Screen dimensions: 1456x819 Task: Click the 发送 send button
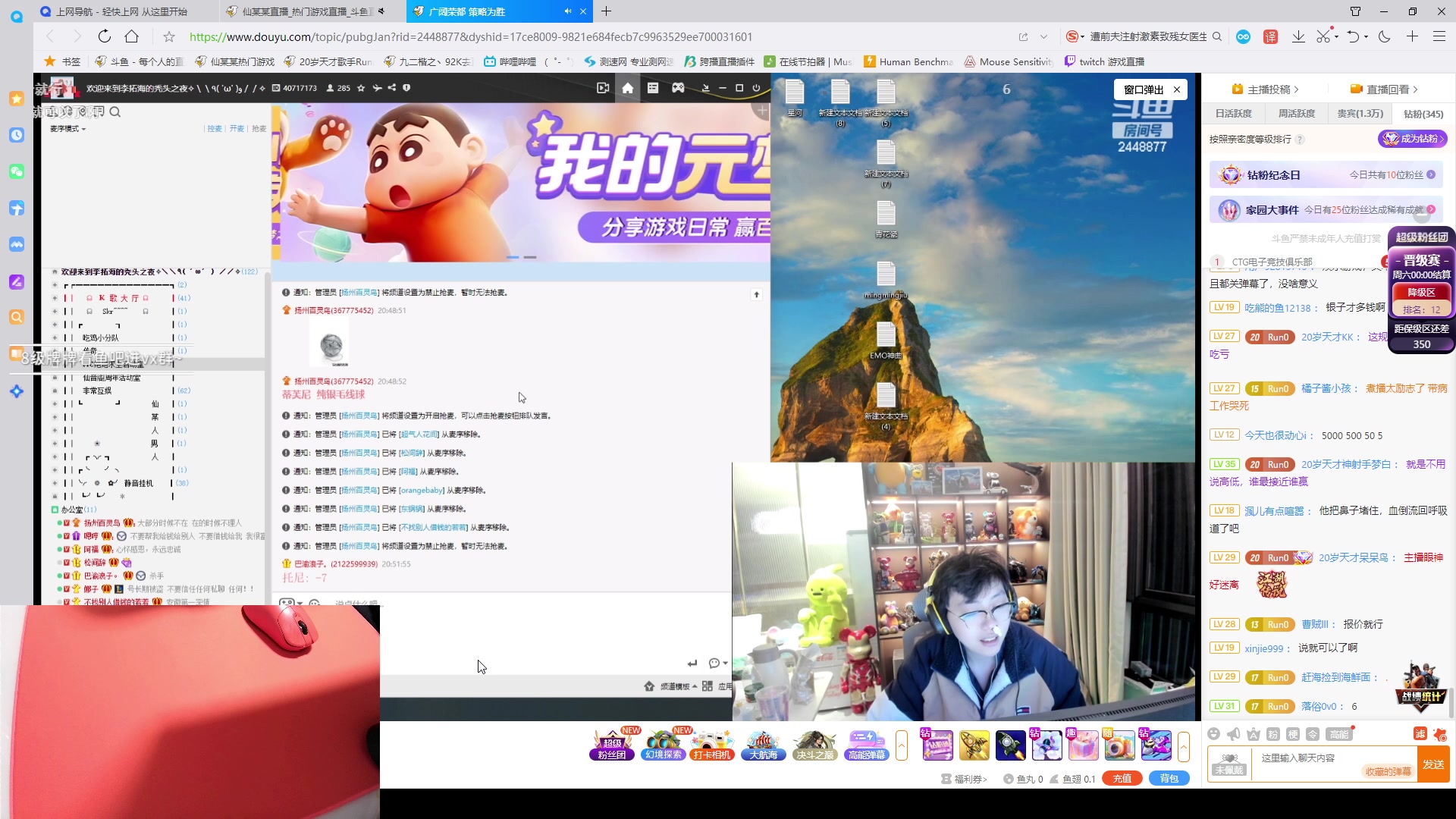click(x=1433, y=764)
